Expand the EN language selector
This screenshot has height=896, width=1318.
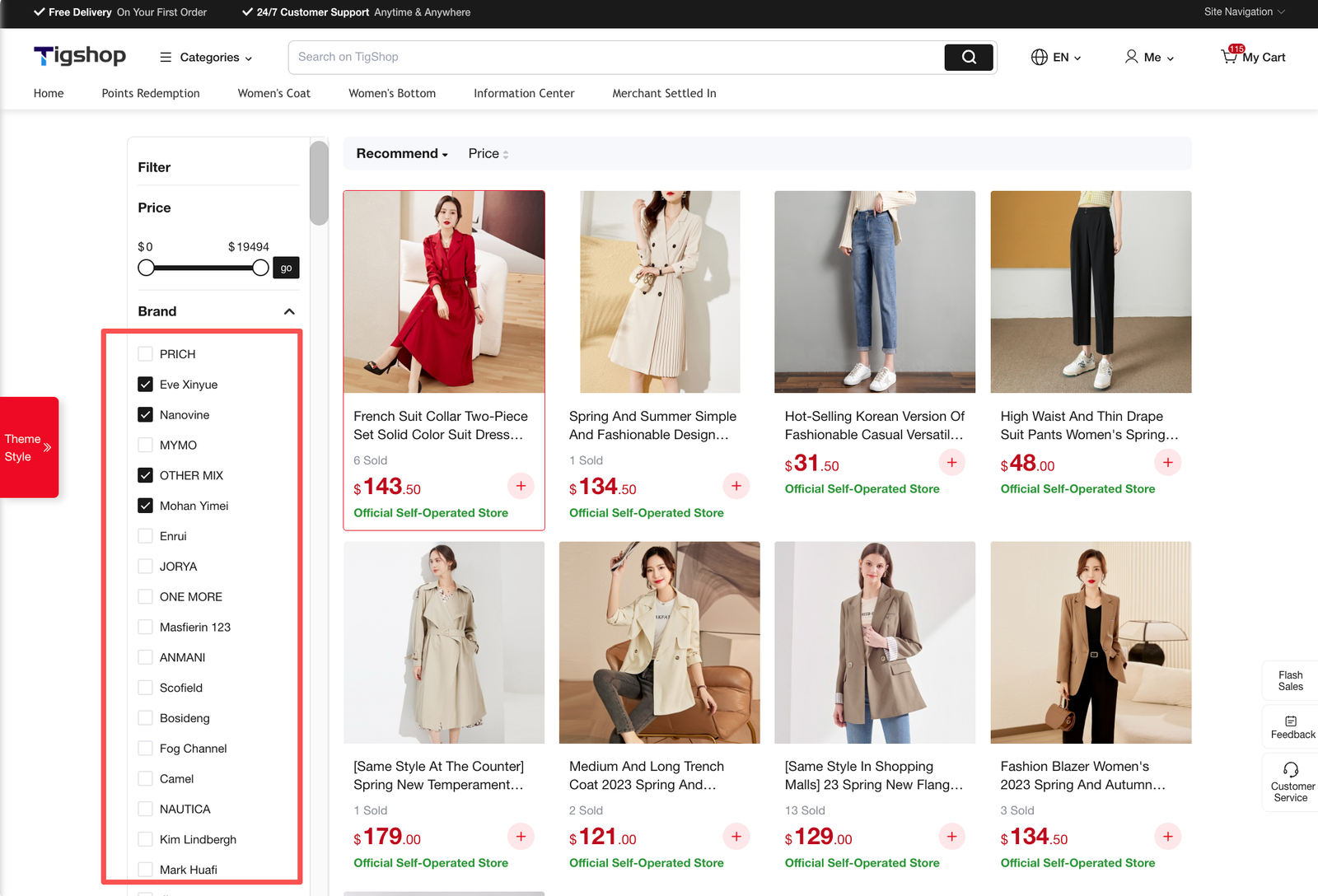1056,58
